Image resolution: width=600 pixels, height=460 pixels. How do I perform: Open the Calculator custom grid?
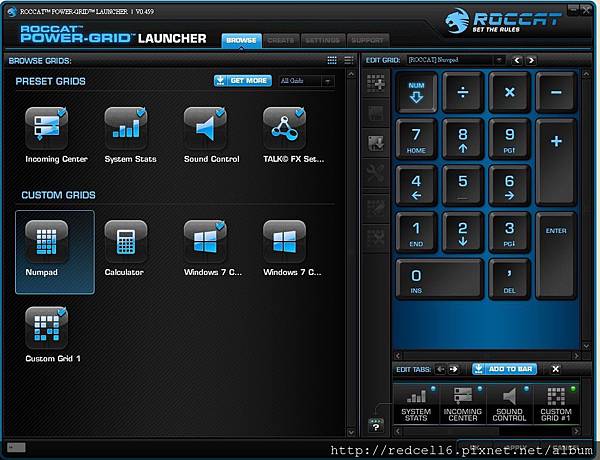126,242
